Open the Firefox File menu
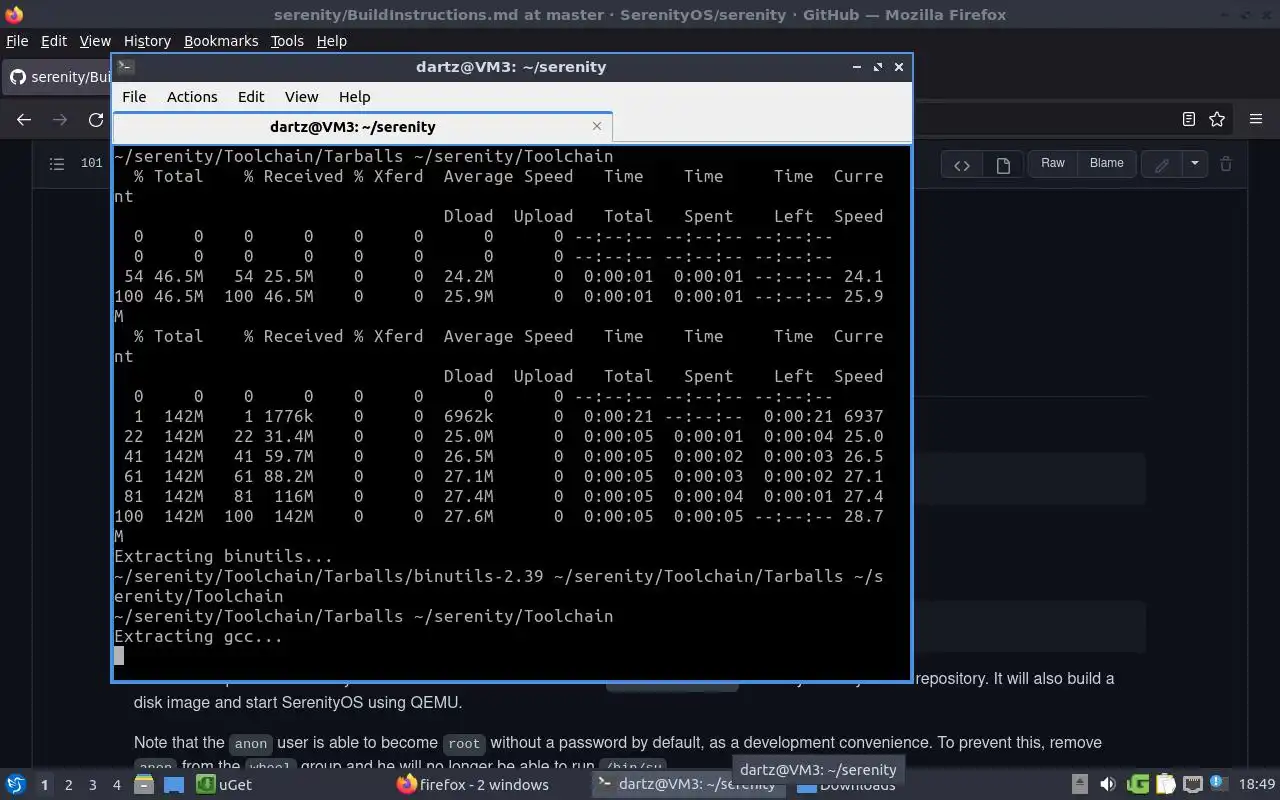 [17, 41]
